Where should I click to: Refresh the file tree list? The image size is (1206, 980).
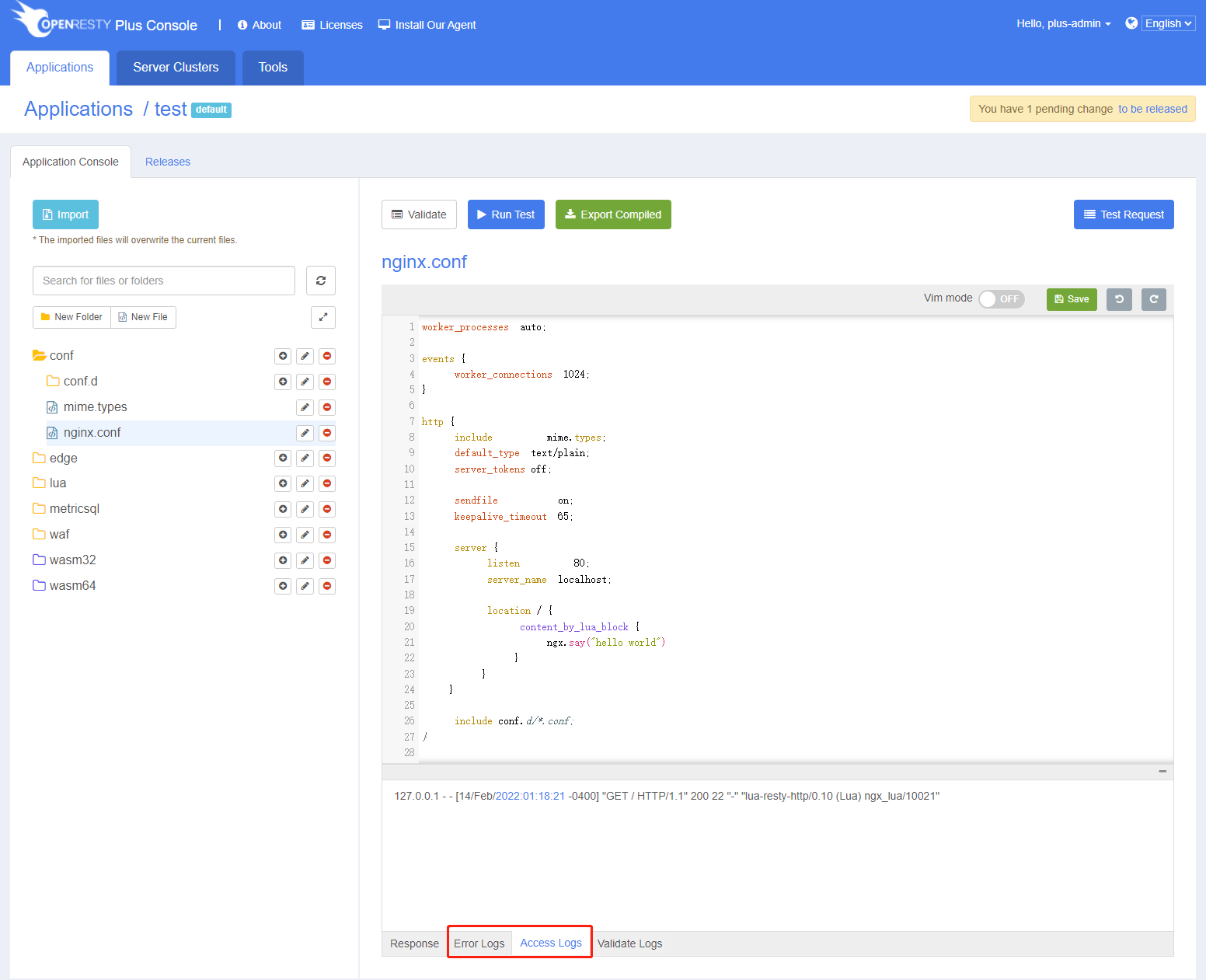[x=321, y=281]
